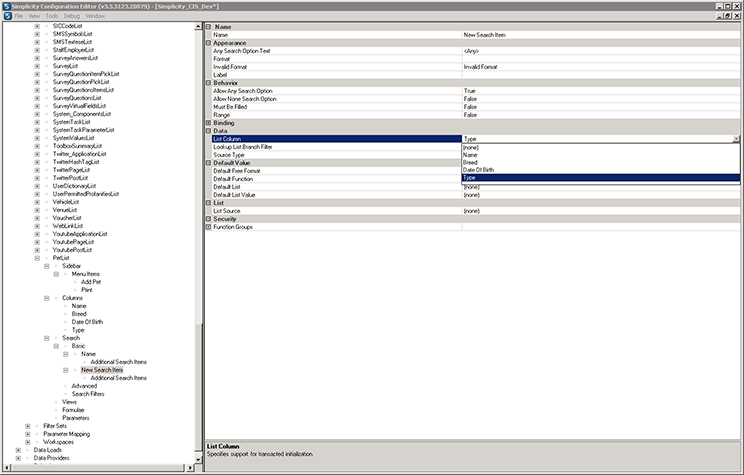Select the WebLinkList node

68,226
